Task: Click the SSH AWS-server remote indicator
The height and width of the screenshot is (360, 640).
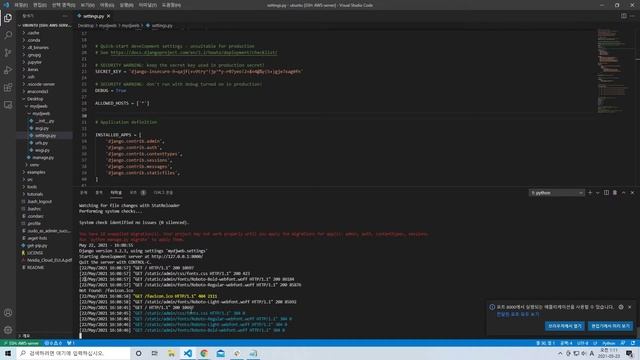Action: click(x=20, y=343)
